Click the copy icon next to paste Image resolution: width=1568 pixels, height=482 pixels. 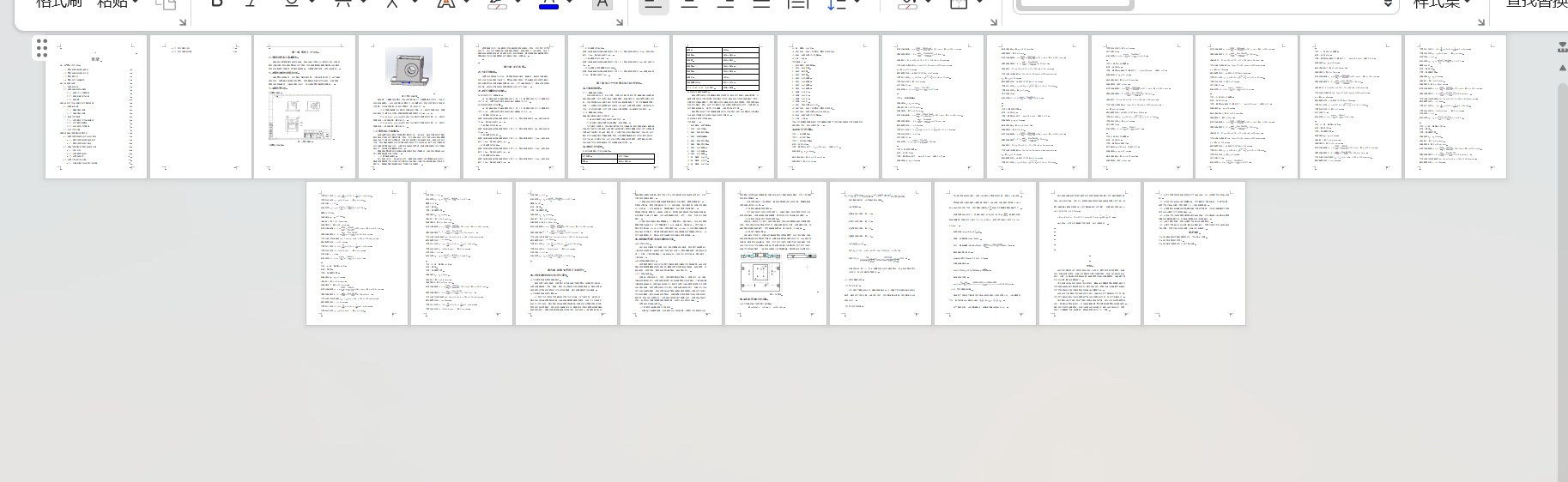point(166,4)
